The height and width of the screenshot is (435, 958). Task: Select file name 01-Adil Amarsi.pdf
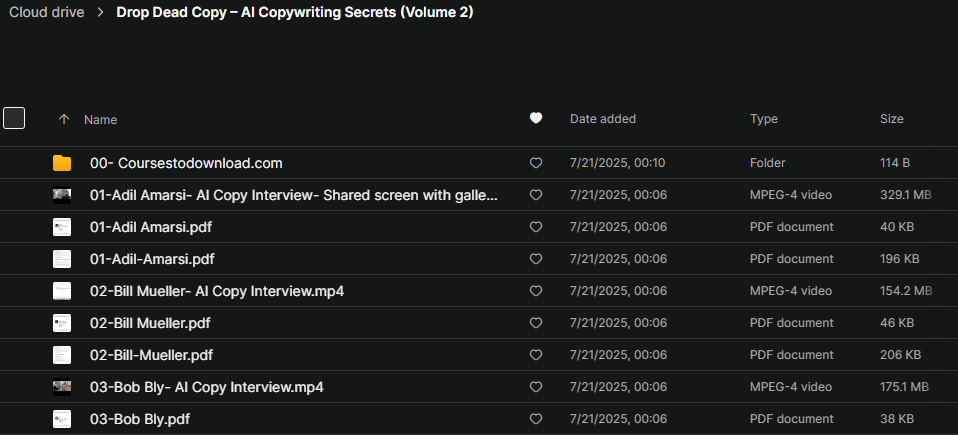[x=151, y=227]
